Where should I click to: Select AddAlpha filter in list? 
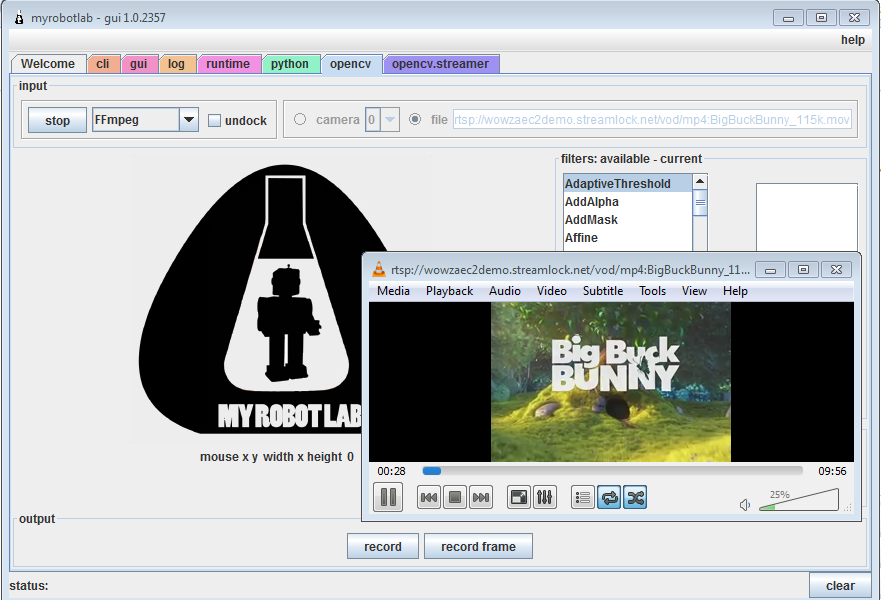pos(628,202)
